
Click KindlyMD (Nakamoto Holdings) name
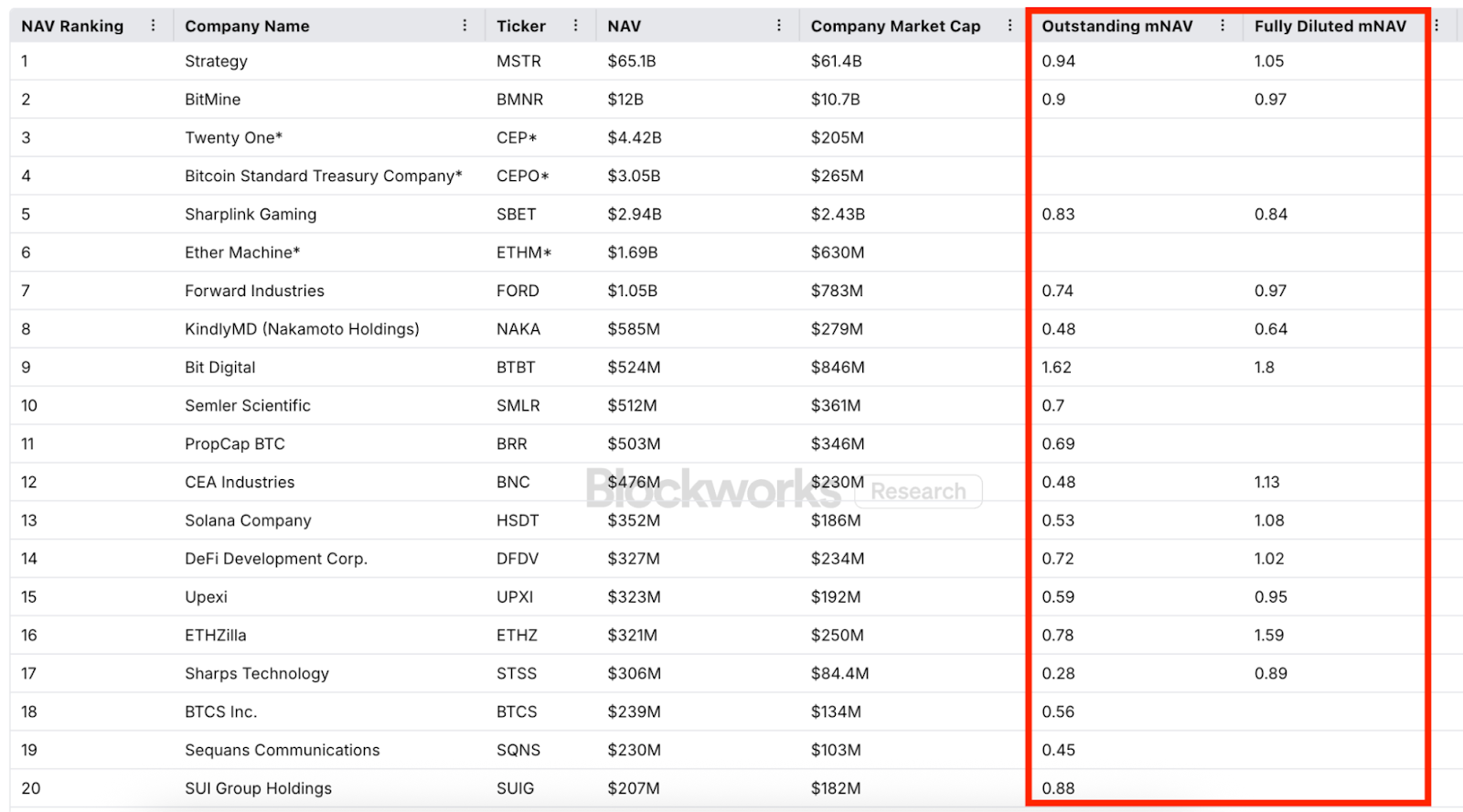pos(302,329)
